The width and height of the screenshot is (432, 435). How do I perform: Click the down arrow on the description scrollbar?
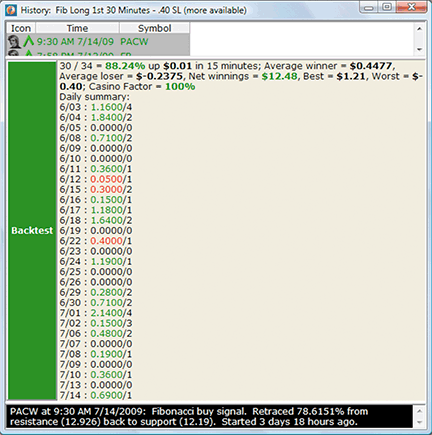(x=419, y=422)
